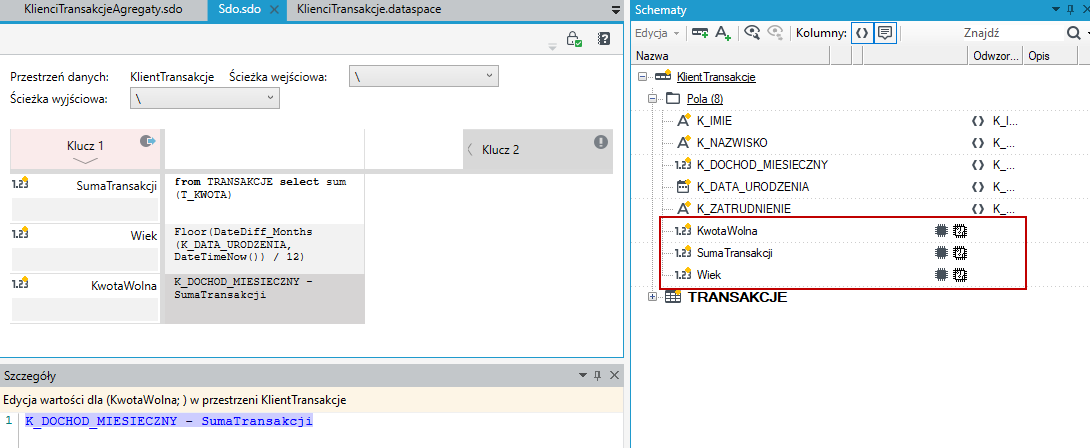Switch to KlienciTransakcje.dataspace tab
Viewport: 1090px width, 448px height.
368,10
